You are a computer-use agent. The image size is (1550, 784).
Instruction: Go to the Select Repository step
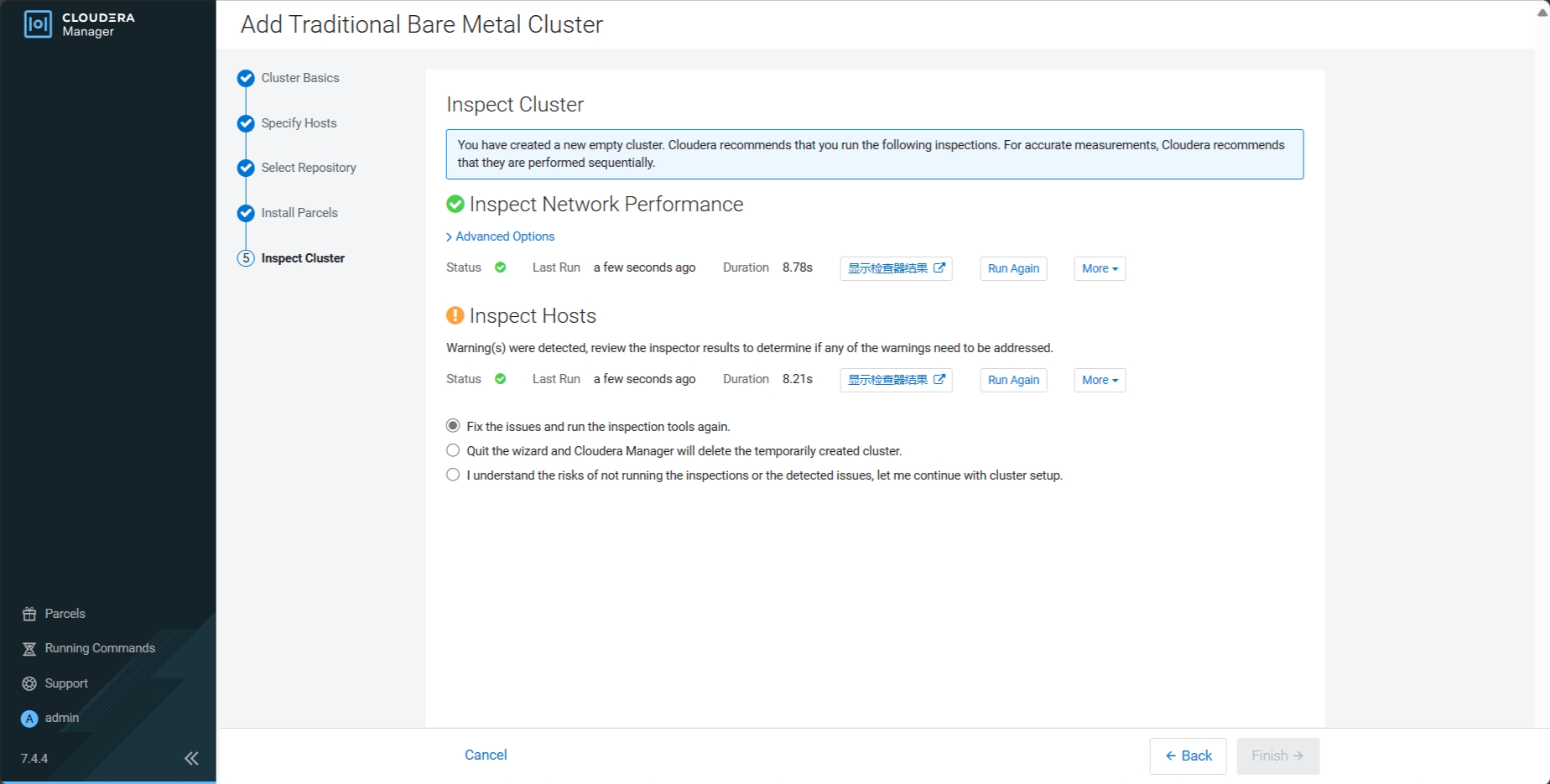coord(309,168)
